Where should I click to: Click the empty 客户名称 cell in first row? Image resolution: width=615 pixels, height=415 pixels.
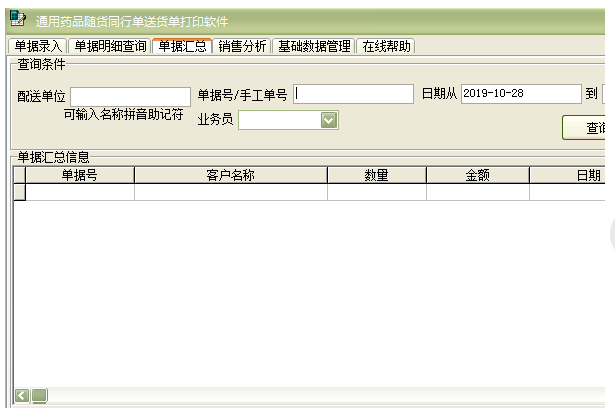pos(231,192)
